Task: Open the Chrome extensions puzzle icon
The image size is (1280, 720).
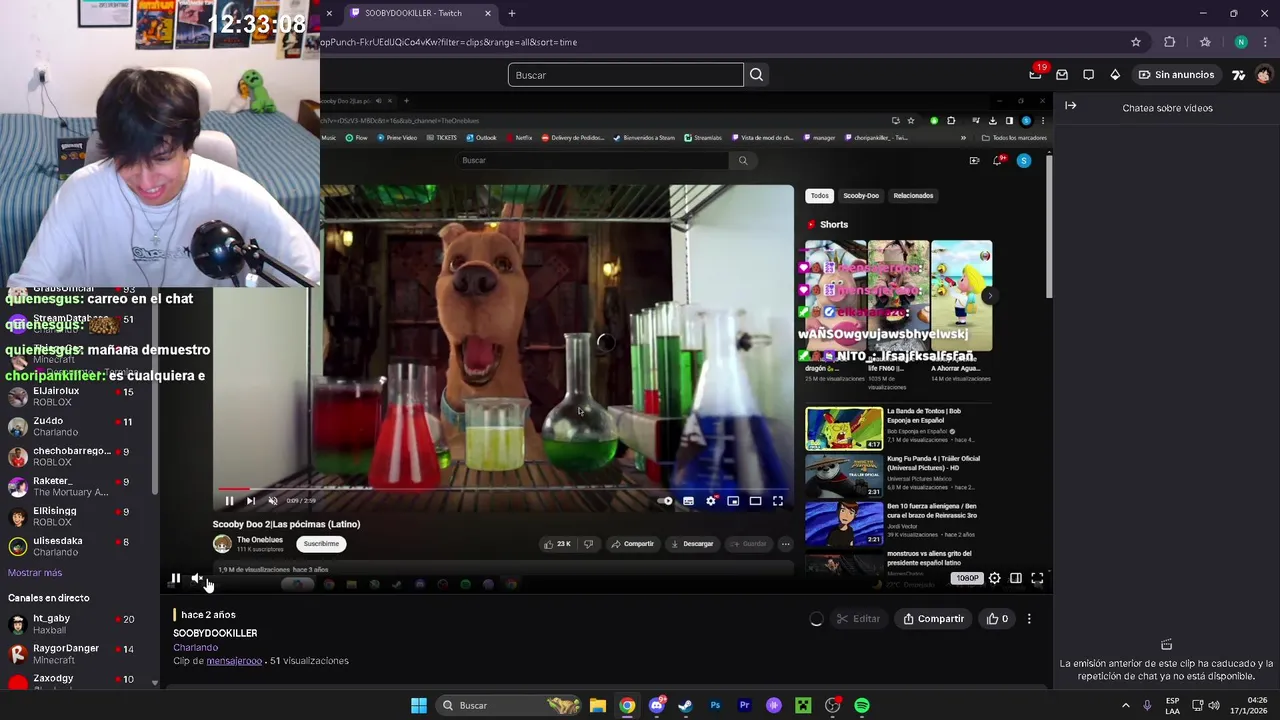Action: tap(1169, 42)
